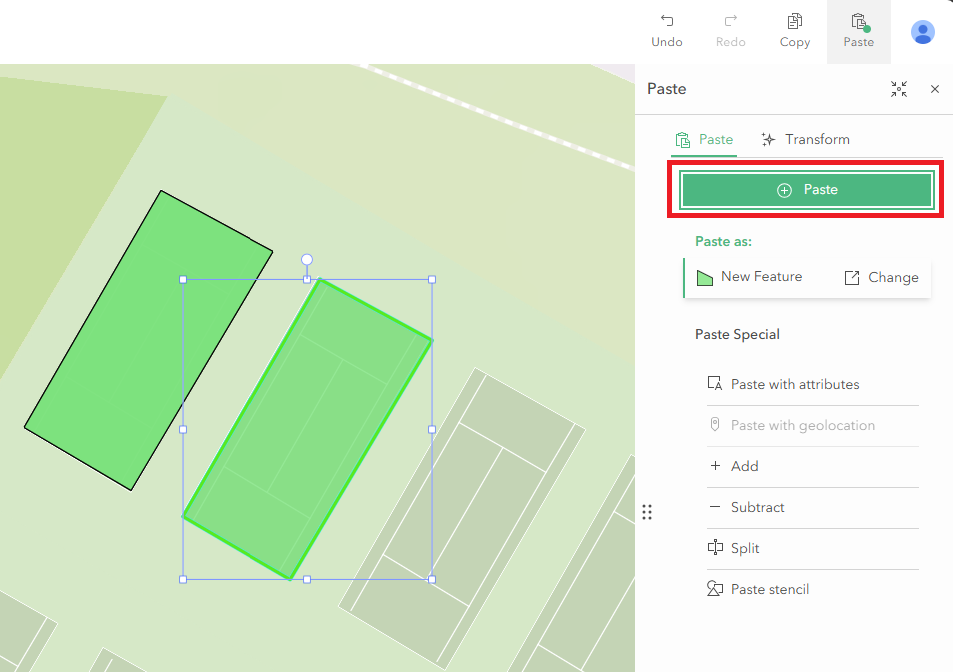Image resolution: width=953 pixels, height=672 pixels.
Task: Open your user profile avatar
Action: tap(922, 31)
